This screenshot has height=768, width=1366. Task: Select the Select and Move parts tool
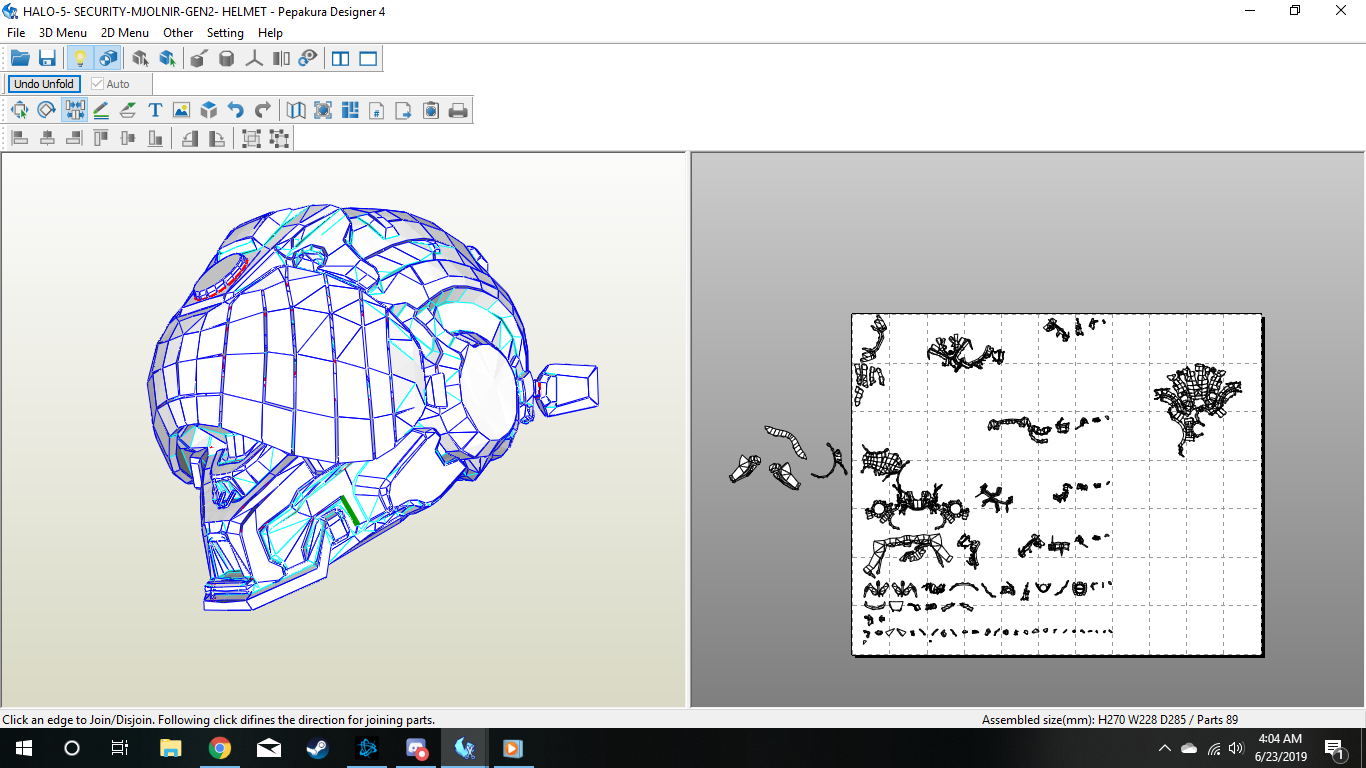pos(20,110)
